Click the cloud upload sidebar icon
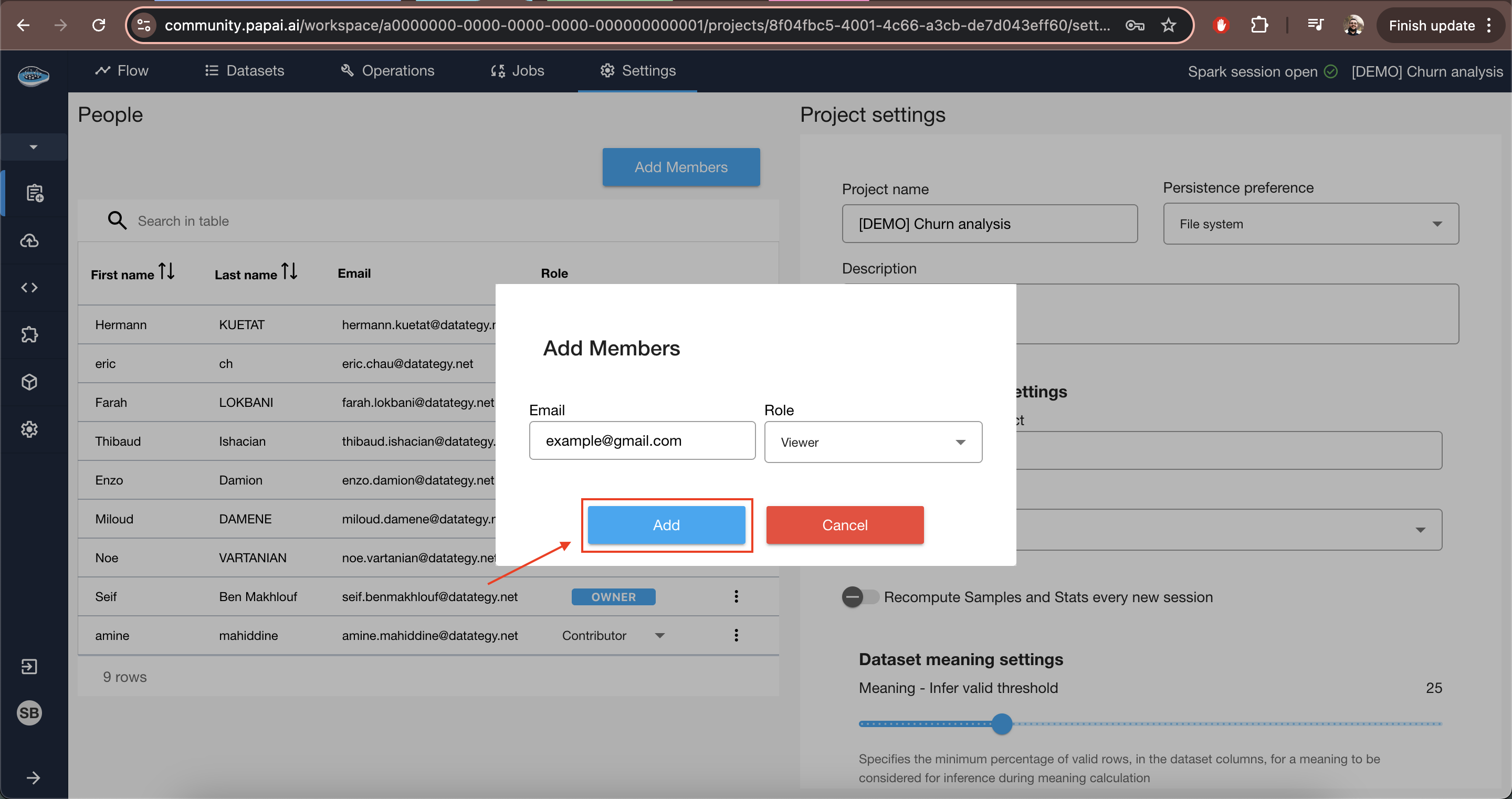1512x799 pixels. 29,241
